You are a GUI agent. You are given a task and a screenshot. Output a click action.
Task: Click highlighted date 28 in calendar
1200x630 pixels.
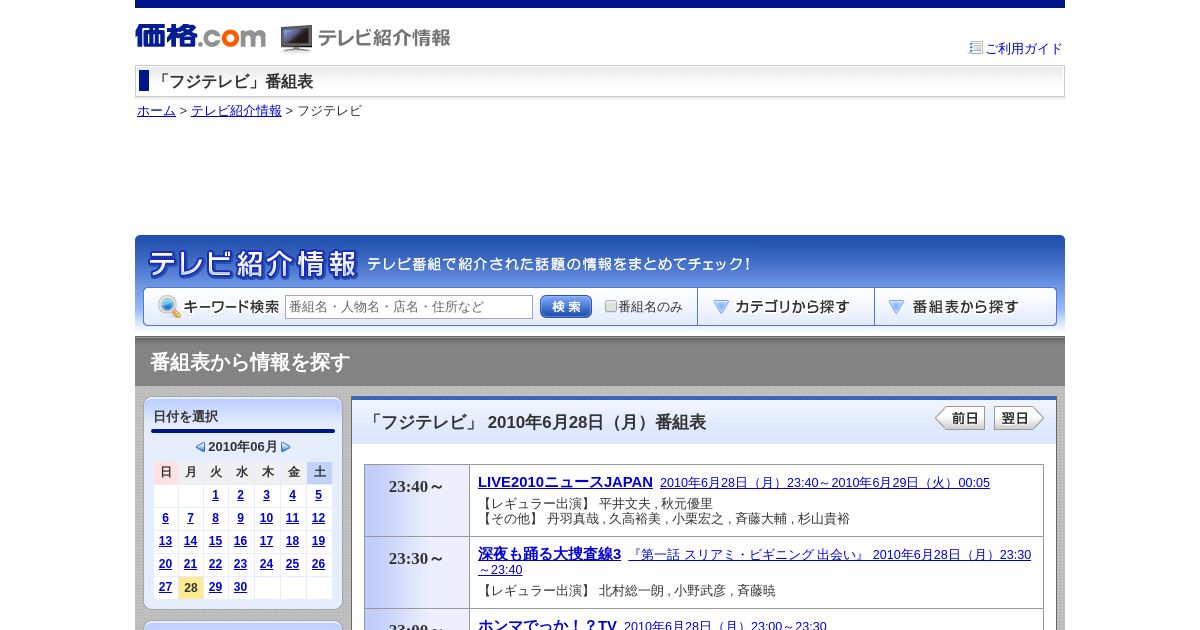click(x=190, y=587)
